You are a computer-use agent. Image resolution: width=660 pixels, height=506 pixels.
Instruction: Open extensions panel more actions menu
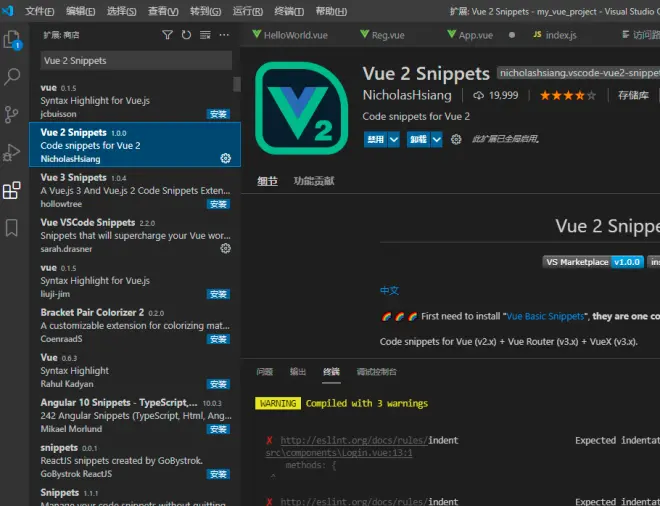224,35
